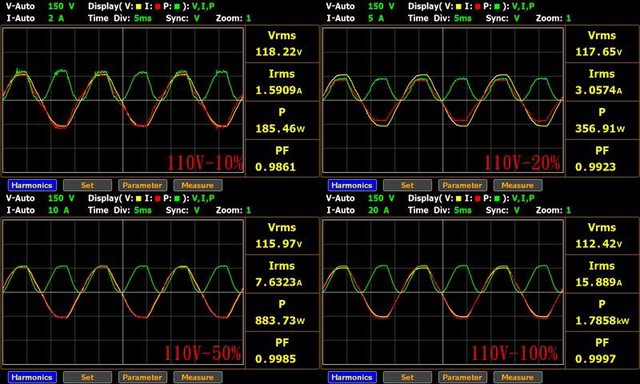The height and width of the screenshot is (384, 640).
Task: Select the Zoom 1 value in 110V-10% panel
Action: [249, 18]
